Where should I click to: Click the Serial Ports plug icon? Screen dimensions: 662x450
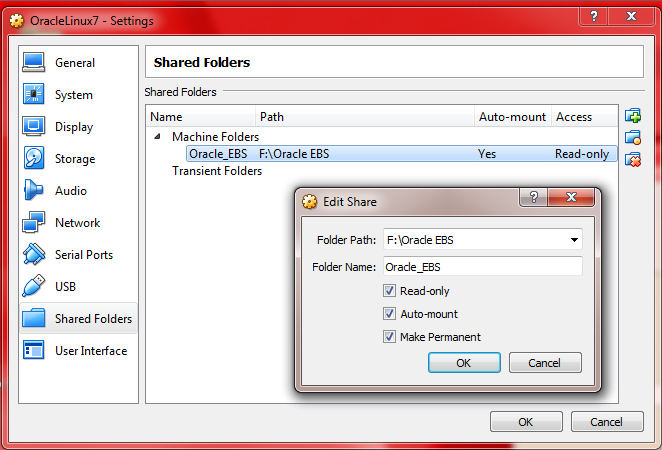pyautogui.click(x=34, y=255)
